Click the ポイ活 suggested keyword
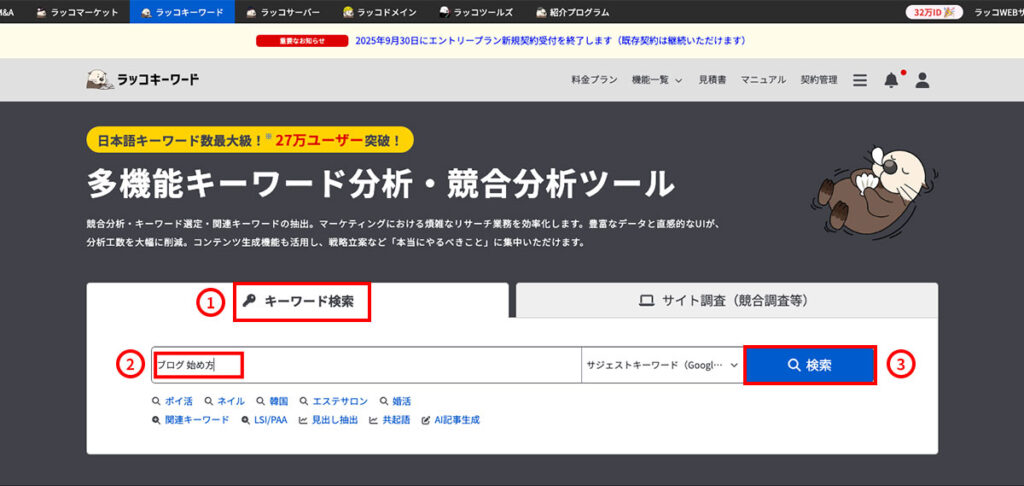This screenshot has height=486, width=1024. tap(171, 400)
